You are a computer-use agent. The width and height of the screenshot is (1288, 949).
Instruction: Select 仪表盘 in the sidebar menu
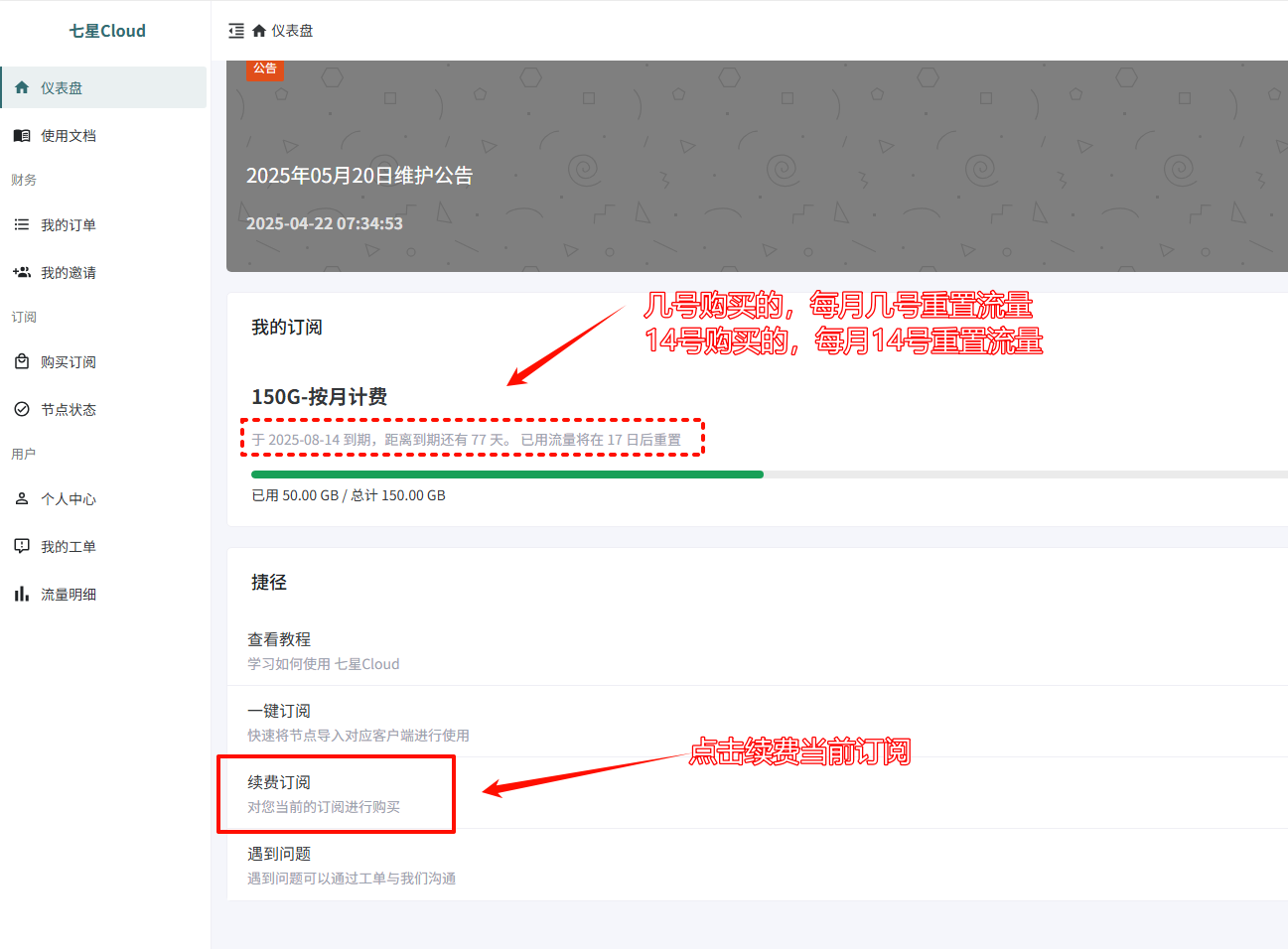(x=104, y=87)
